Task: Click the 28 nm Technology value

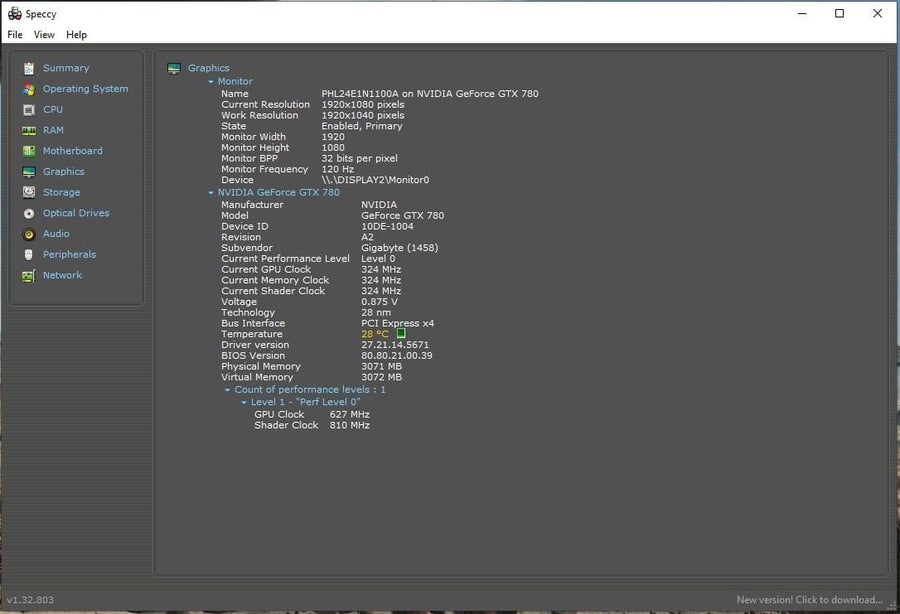Action: [x=376, y=313]
